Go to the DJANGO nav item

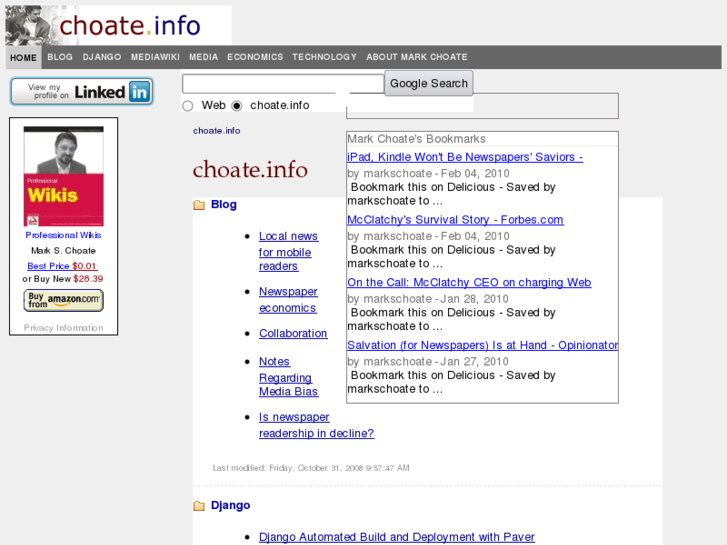coord(102,57)
